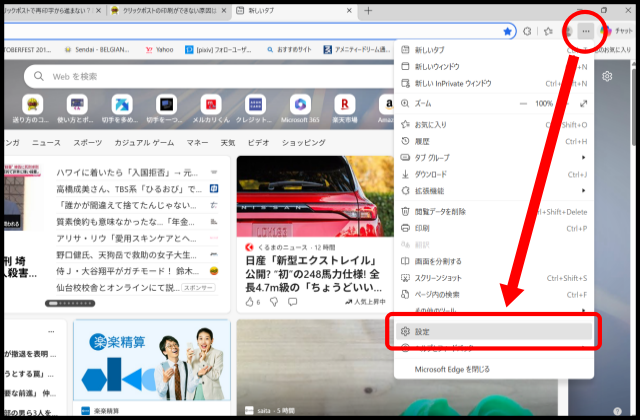
Task: Close the 新しいタブ tab
Action: coord(349,11)
